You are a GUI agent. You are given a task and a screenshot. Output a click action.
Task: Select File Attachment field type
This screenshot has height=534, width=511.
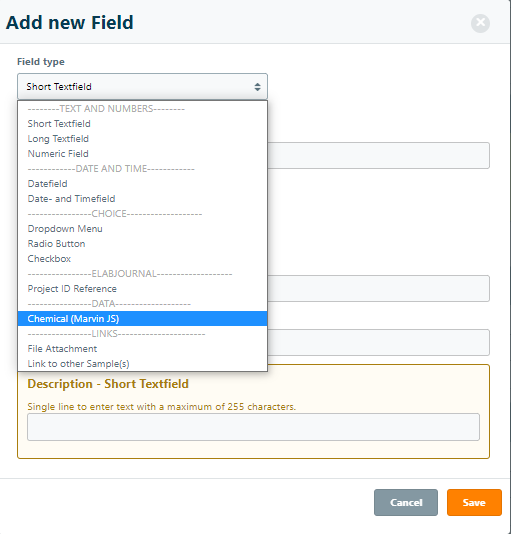(142, 348)
